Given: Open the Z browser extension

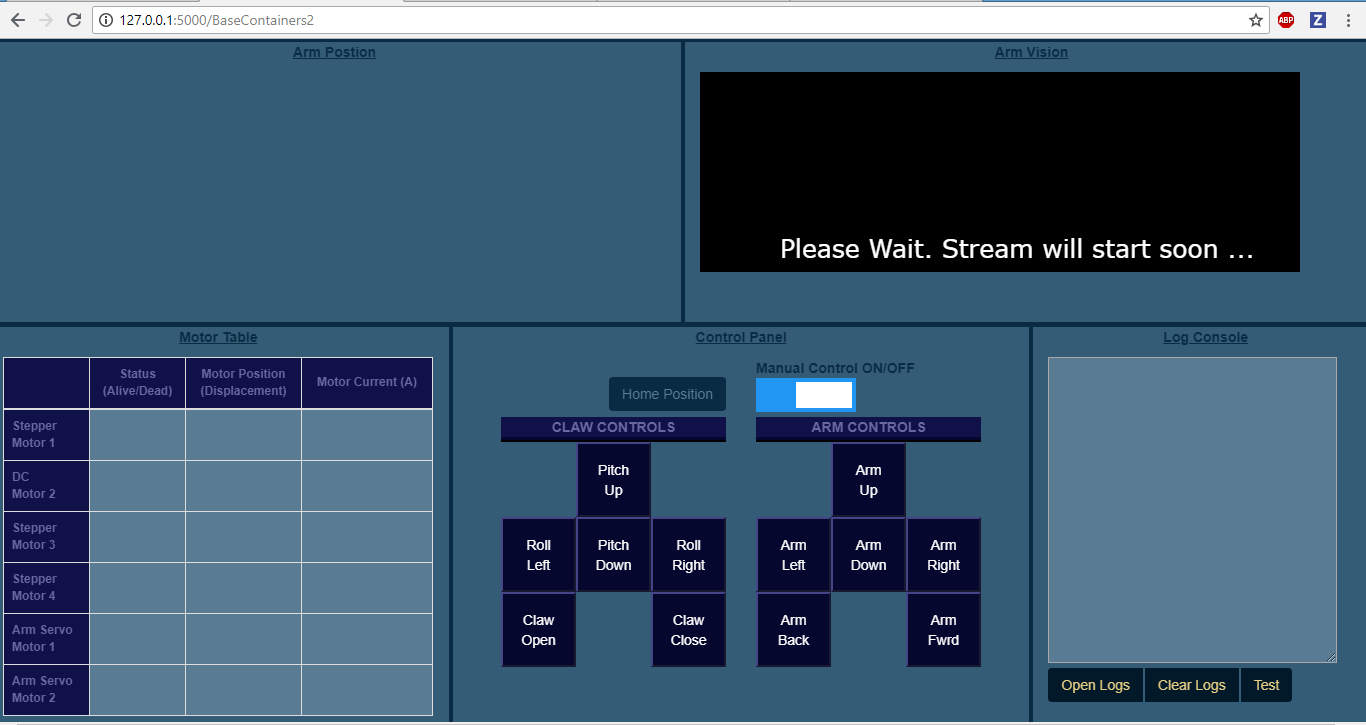Looking at the screenshot, I should [1317, 19].
